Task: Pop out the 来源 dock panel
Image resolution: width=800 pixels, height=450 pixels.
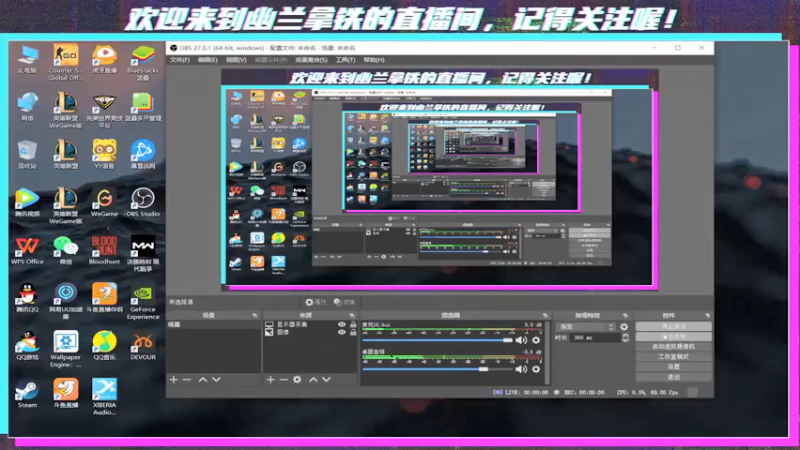Action: coord(352,316)
